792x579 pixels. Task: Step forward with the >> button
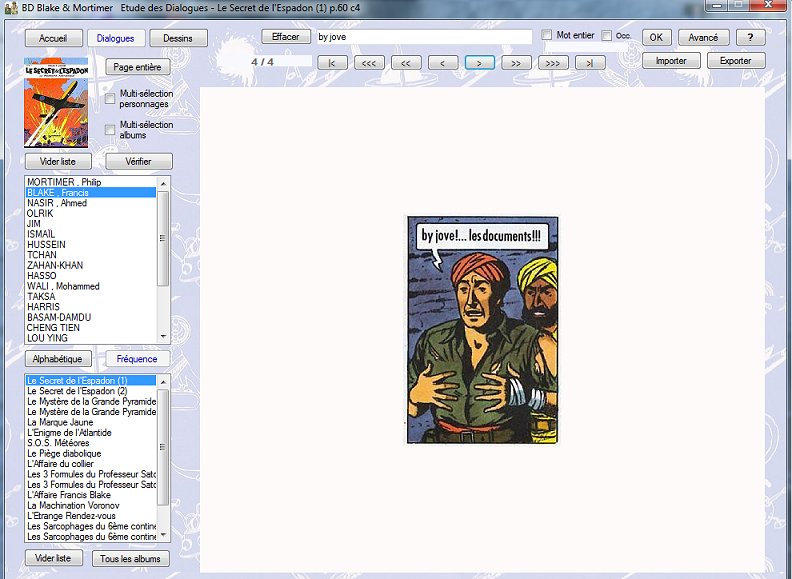pyautogui.click(x=516, y=63)
